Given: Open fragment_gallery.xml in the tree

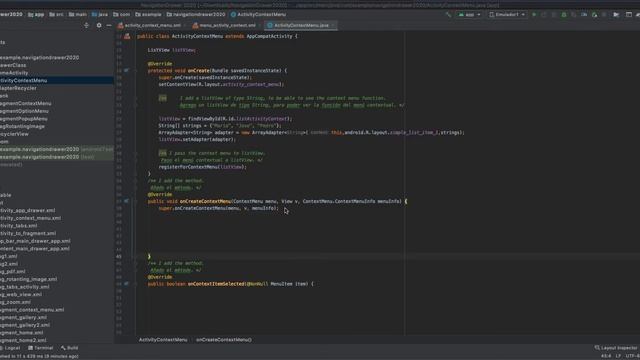Looking at the screenshot, I should pyautogui.click(x=23, y=318).
